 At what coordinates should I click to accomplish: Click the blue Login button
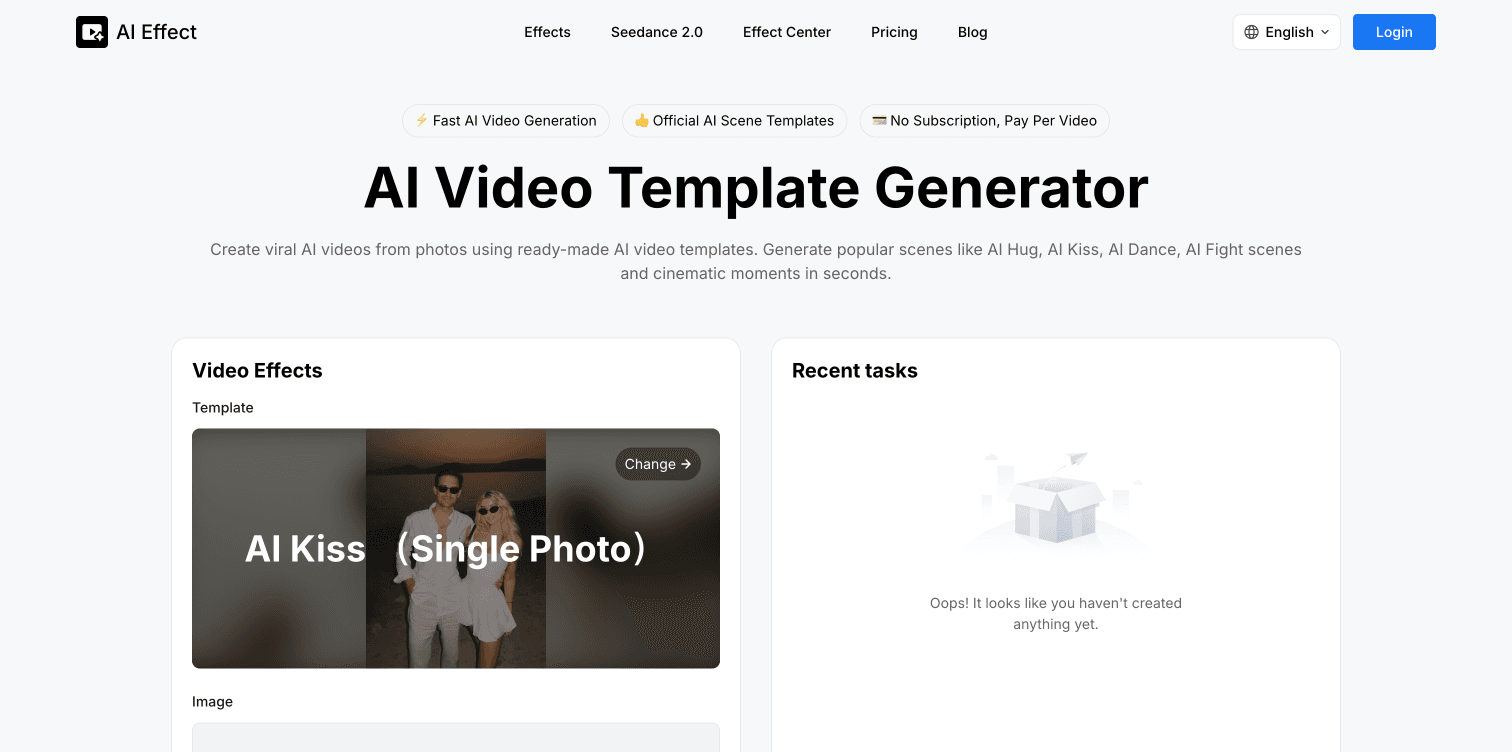pos(1394,32)
